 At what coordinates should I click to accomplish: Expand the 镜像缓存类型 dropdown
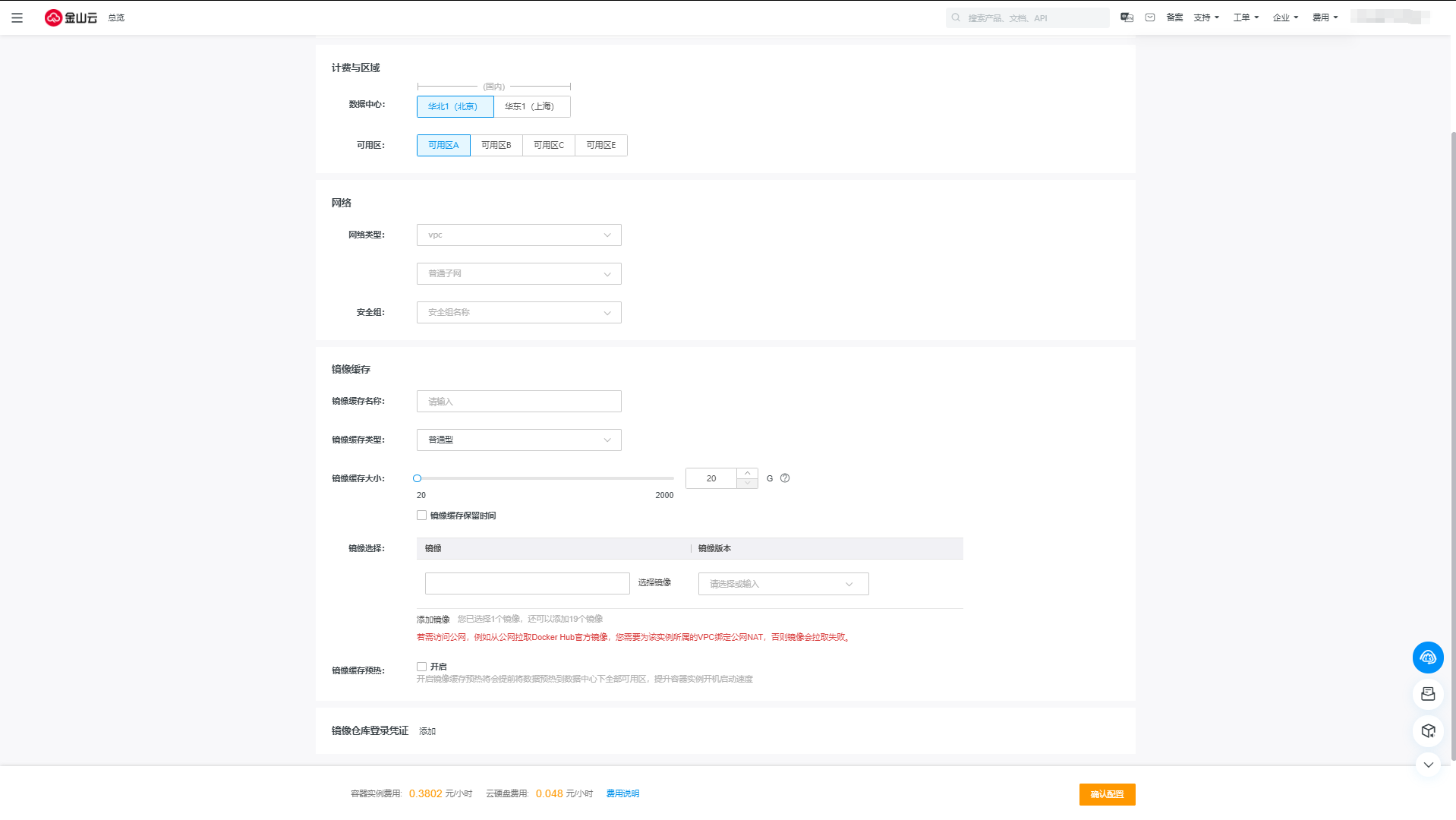(518, 440)
